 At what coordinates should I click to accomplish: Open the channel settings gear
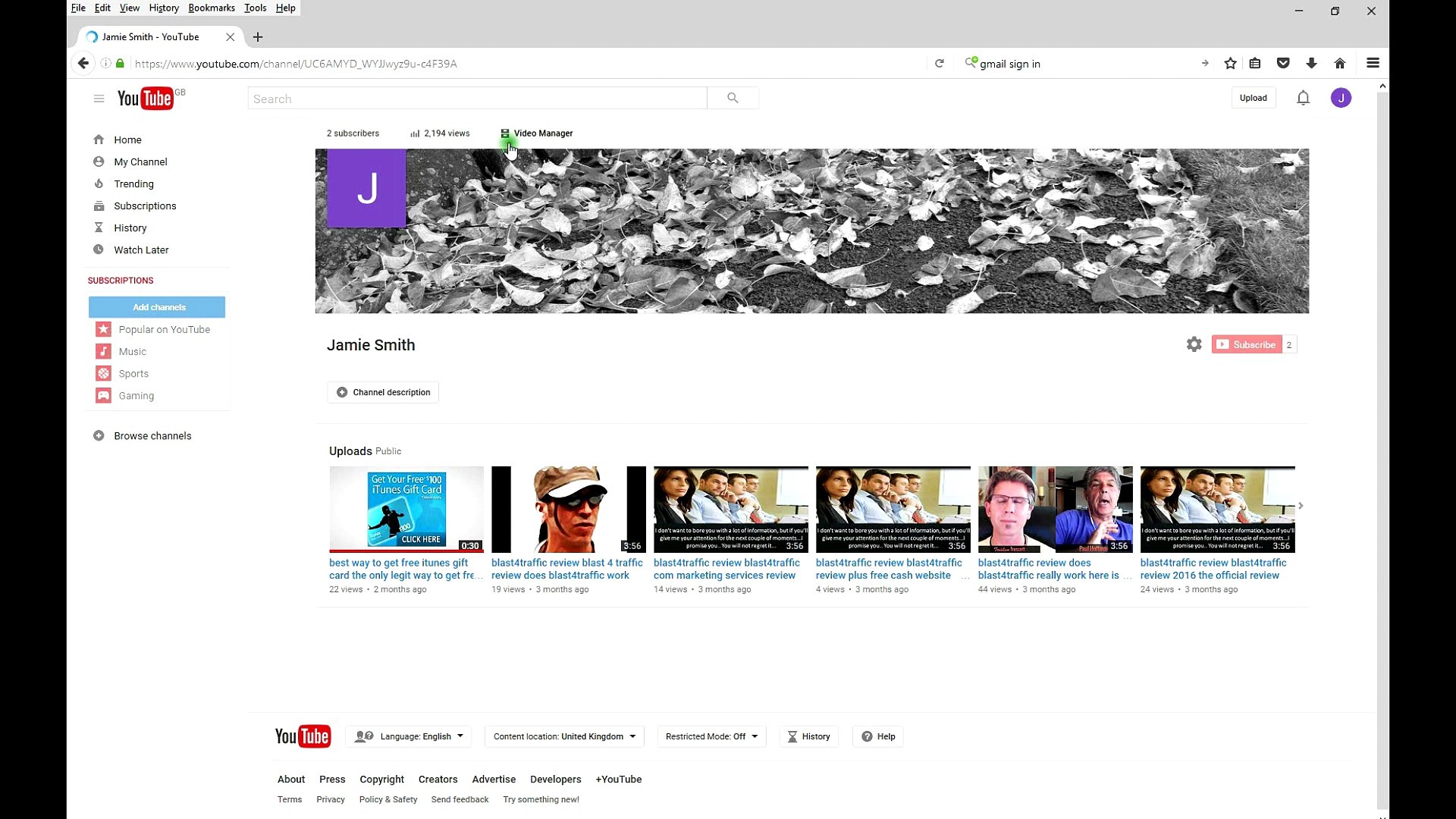click(1194, 344)
